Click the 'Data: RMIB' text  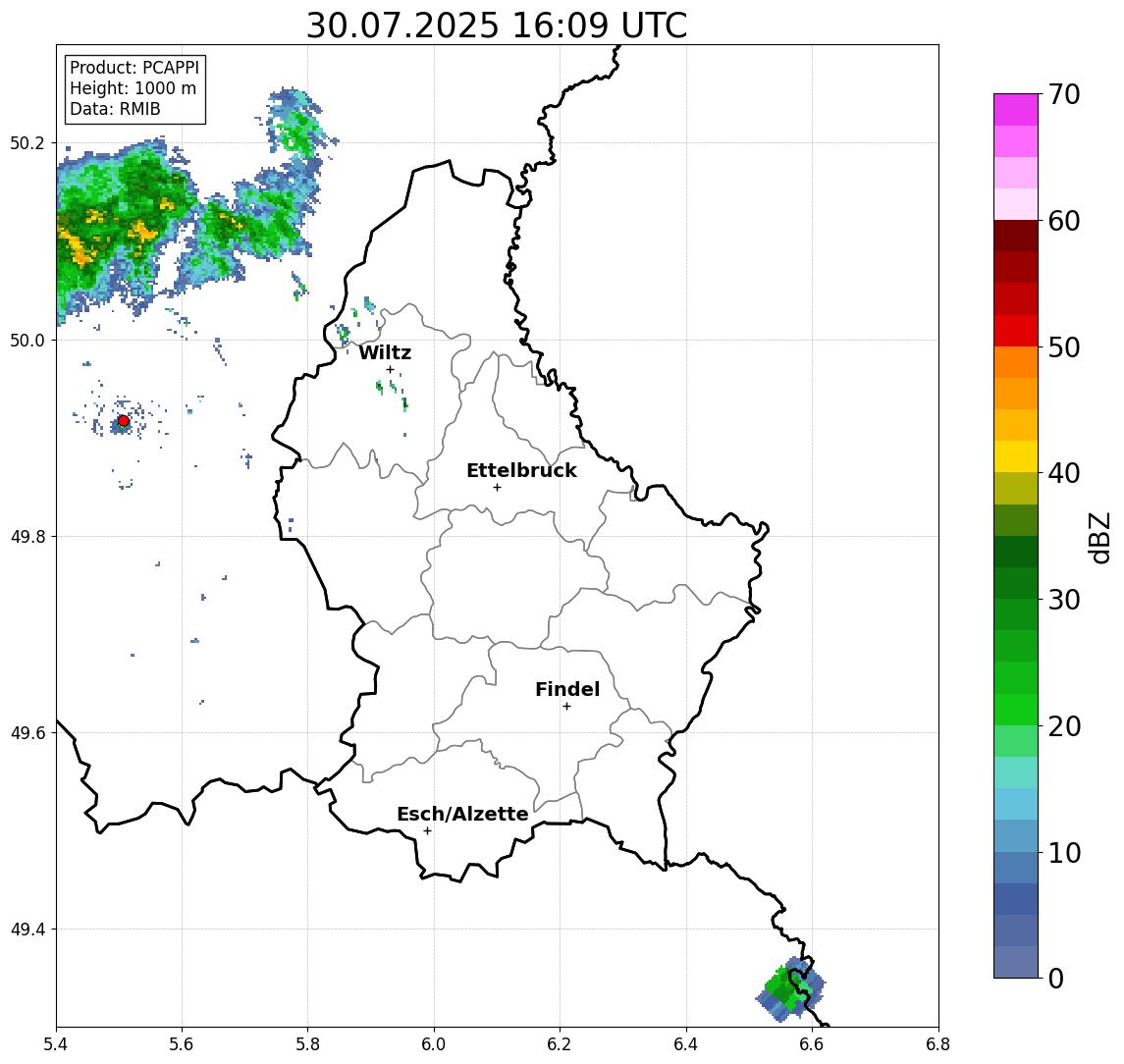(x=115, y=110)
